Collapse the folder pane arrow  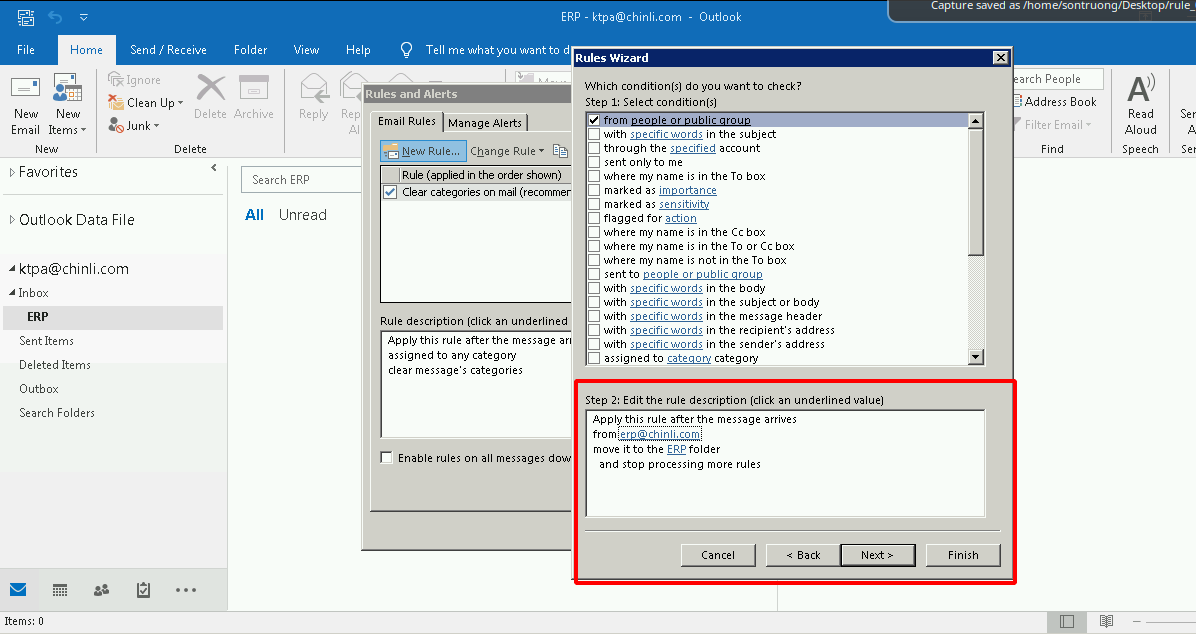(214, 168)
